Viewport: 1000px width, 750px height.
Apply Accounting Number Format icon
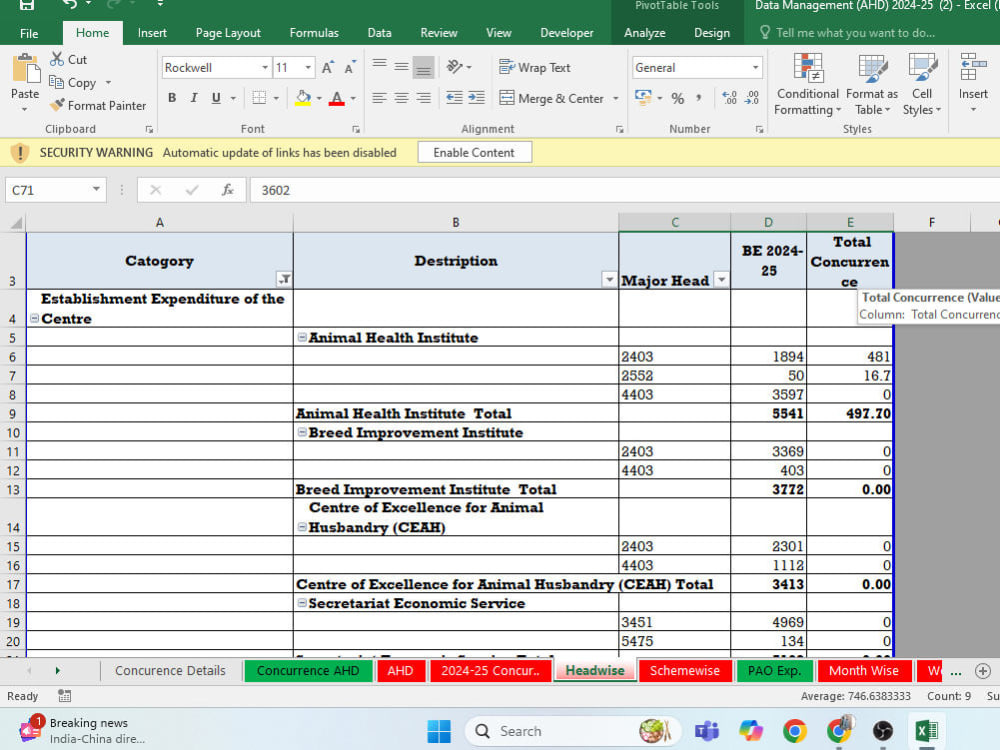[643, 98]
